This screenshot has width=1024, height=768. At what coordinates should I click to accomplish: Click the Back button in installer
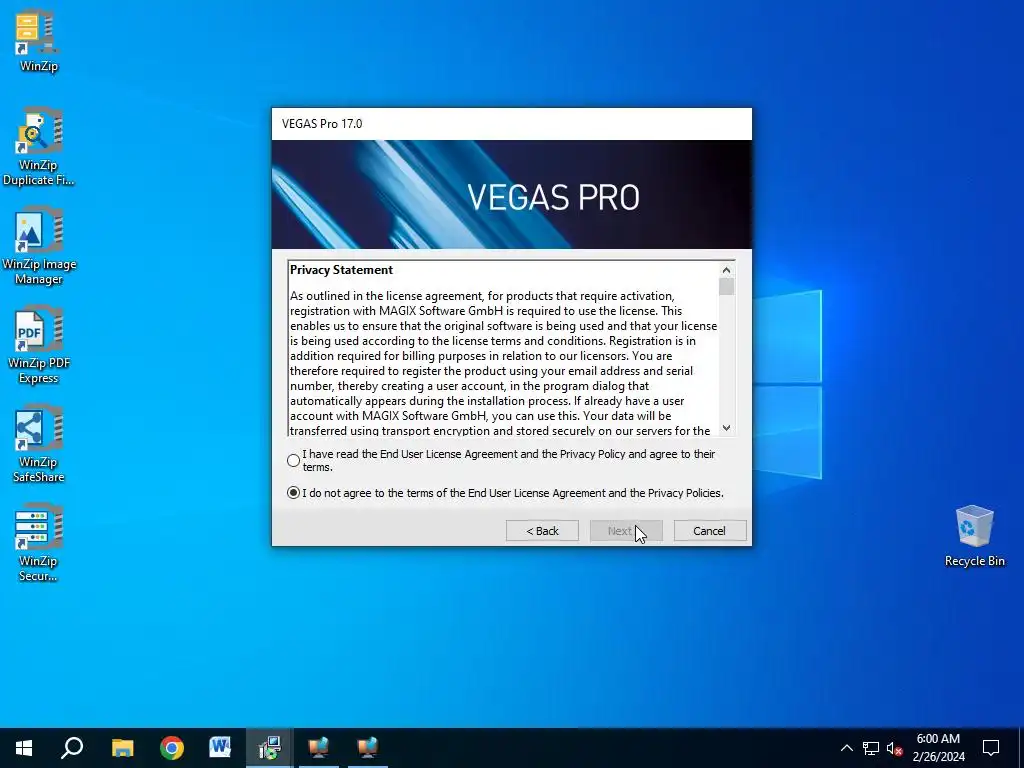tap(542, 531)
